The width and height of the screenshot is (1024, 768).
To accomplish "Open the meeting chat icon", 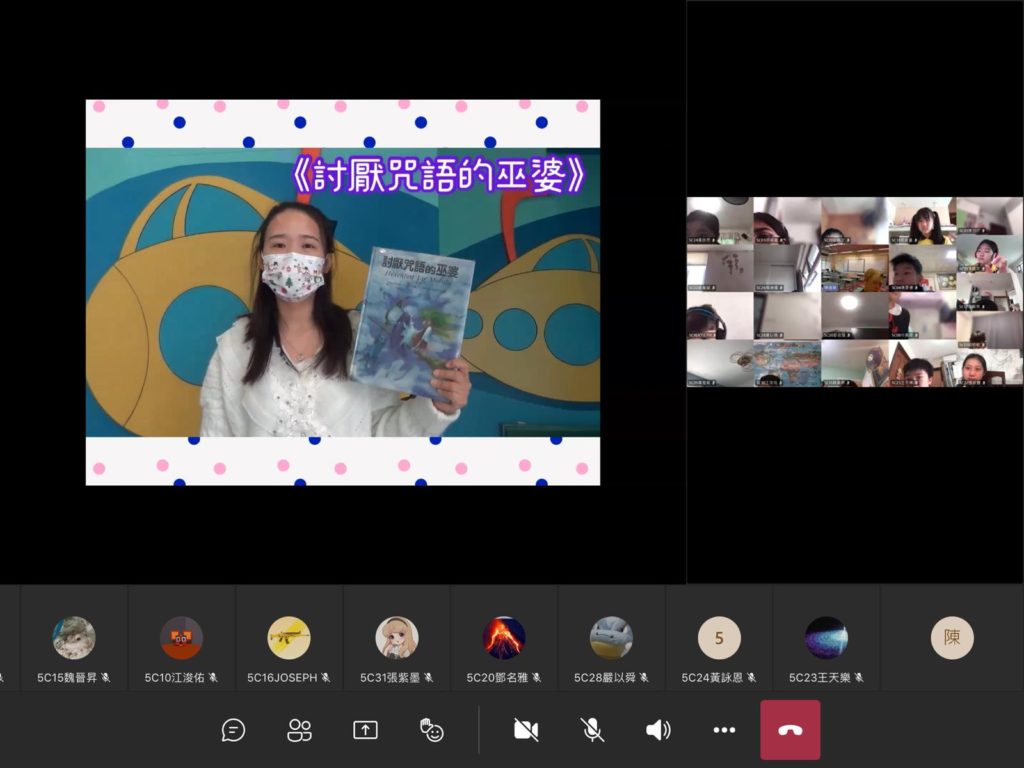I will (x=233, y=730).
